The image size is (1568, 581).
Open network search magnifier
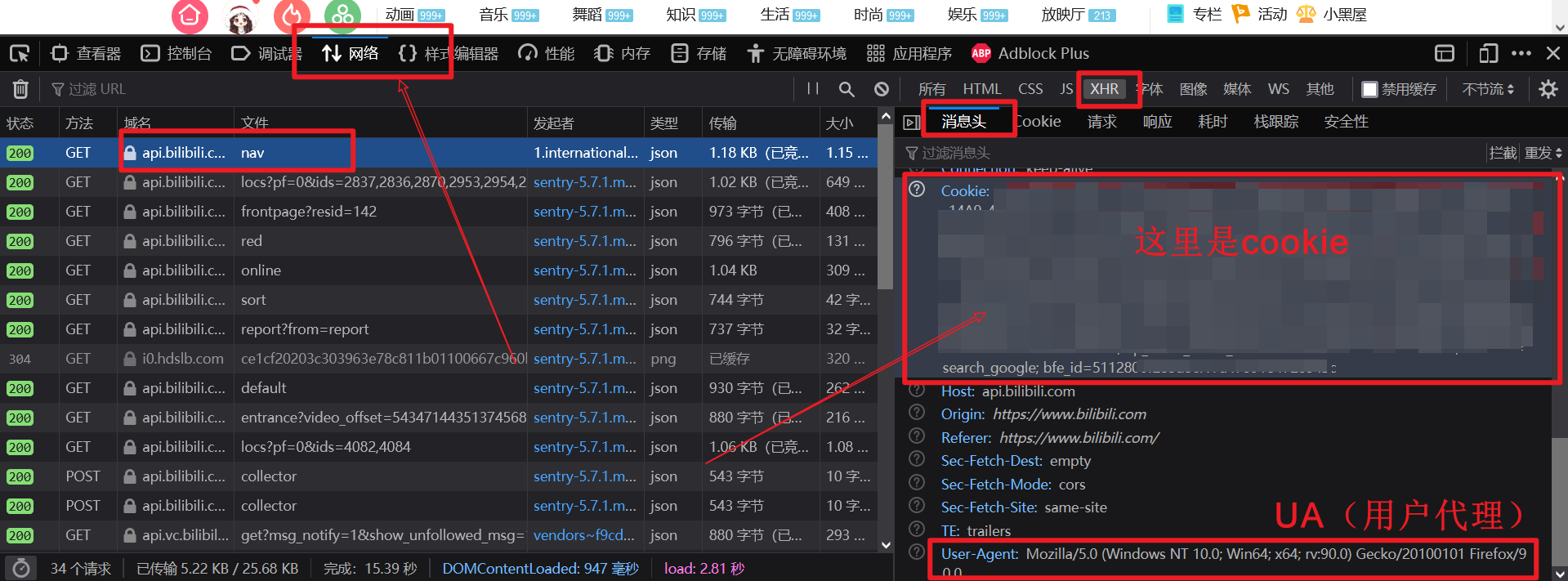[x=847, y=89]
